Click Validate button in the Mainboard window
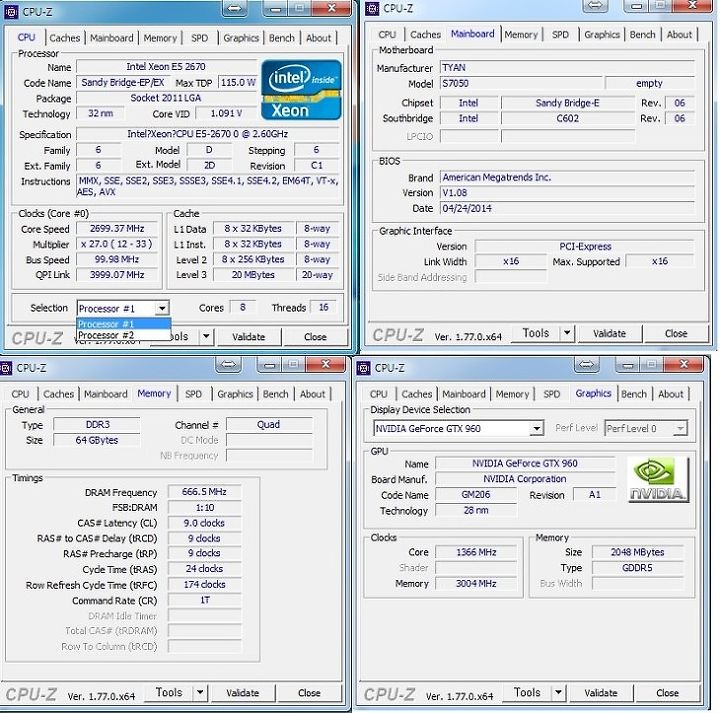The image size is (720, 713). [609, 333]
